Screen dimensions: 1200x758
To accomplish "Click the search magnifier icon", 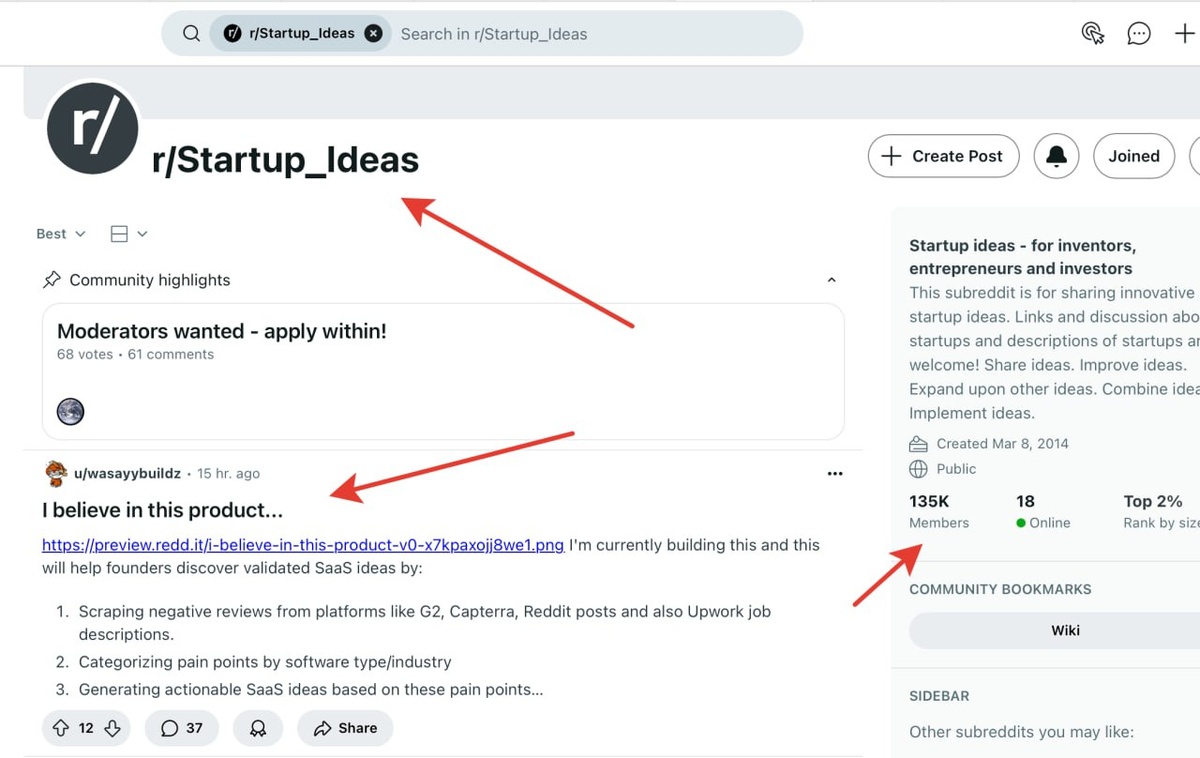I will tap(191, 34).
